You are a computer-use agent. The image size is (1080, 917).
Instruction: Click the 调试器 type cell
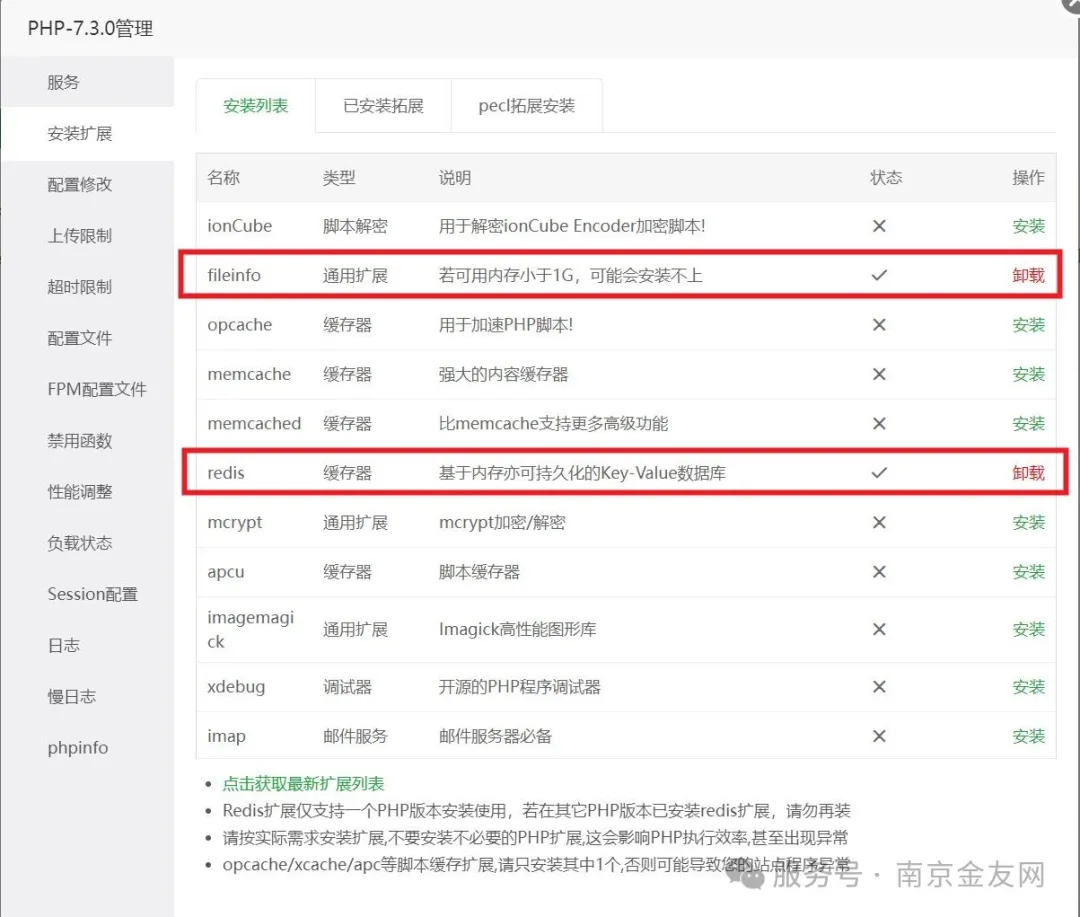click(x=347, y=687)
